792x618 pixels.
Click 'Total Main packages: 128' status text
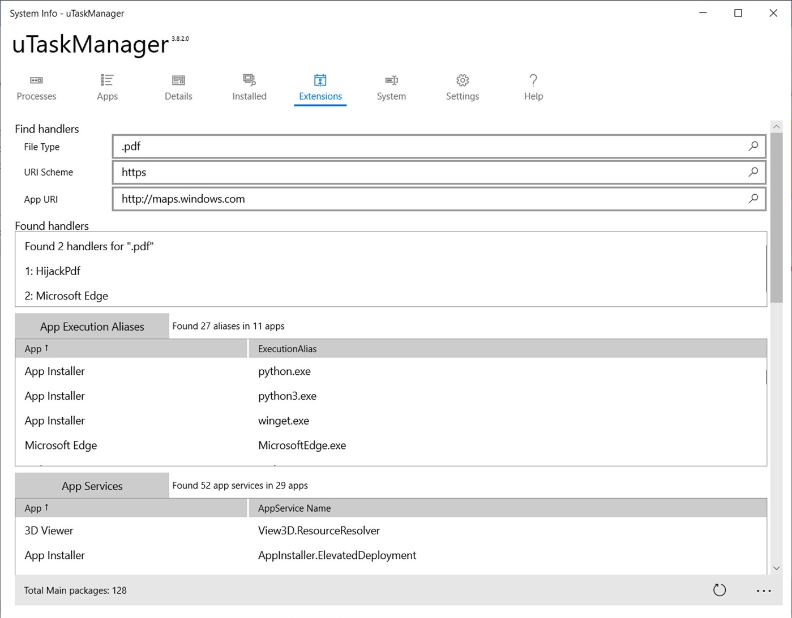click(75, 590)
